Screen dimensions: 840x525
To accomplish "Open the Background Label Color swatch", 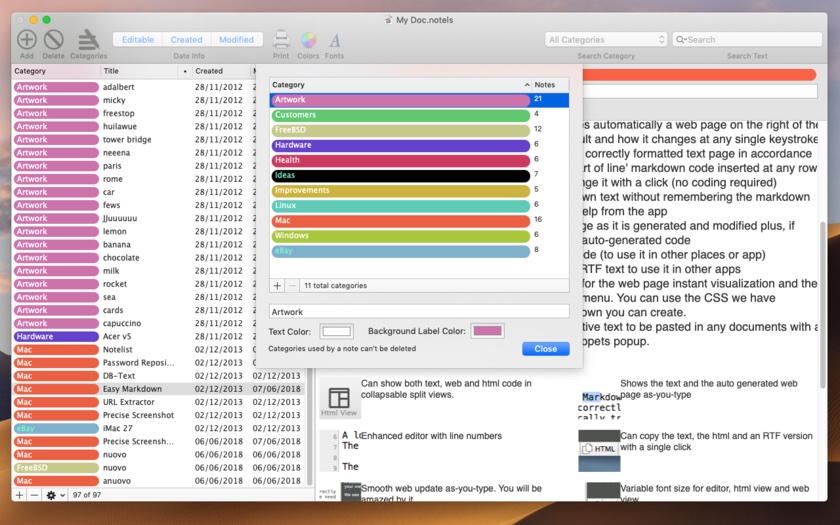I will (x=488, y=331).
